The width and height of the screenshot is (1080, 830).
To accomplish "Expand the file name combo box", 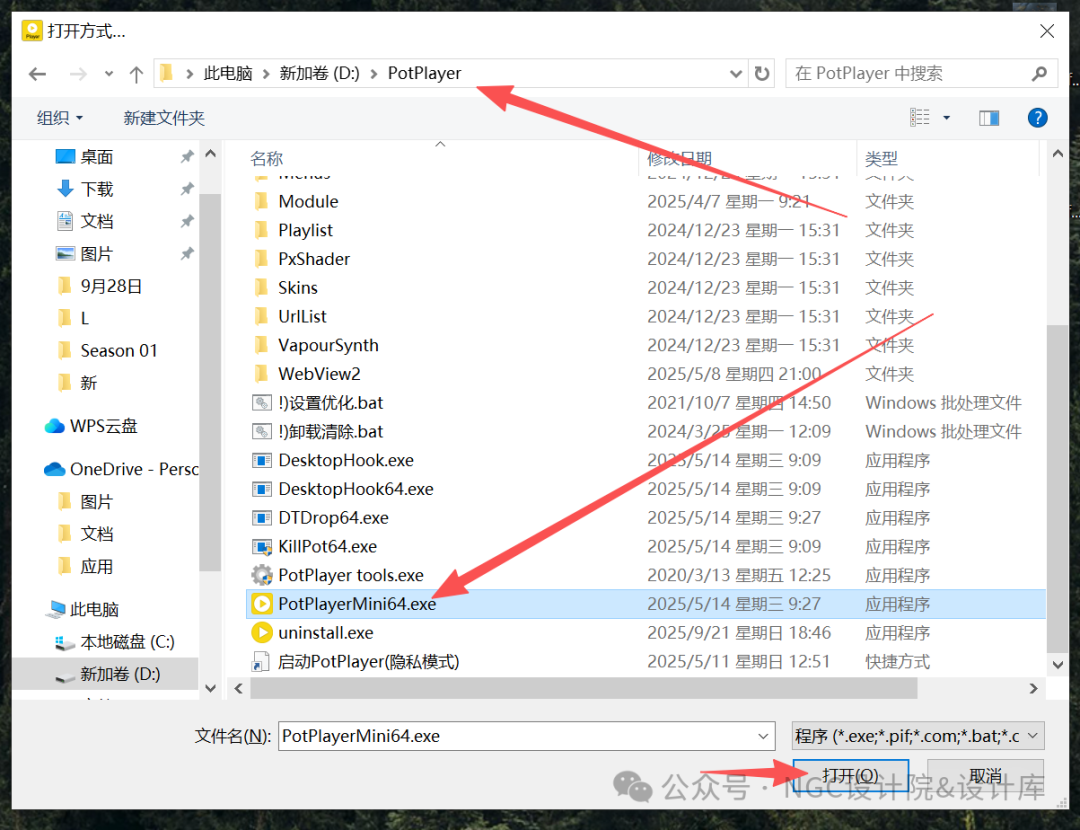I will pyautogui.click(x=763, y=736).
